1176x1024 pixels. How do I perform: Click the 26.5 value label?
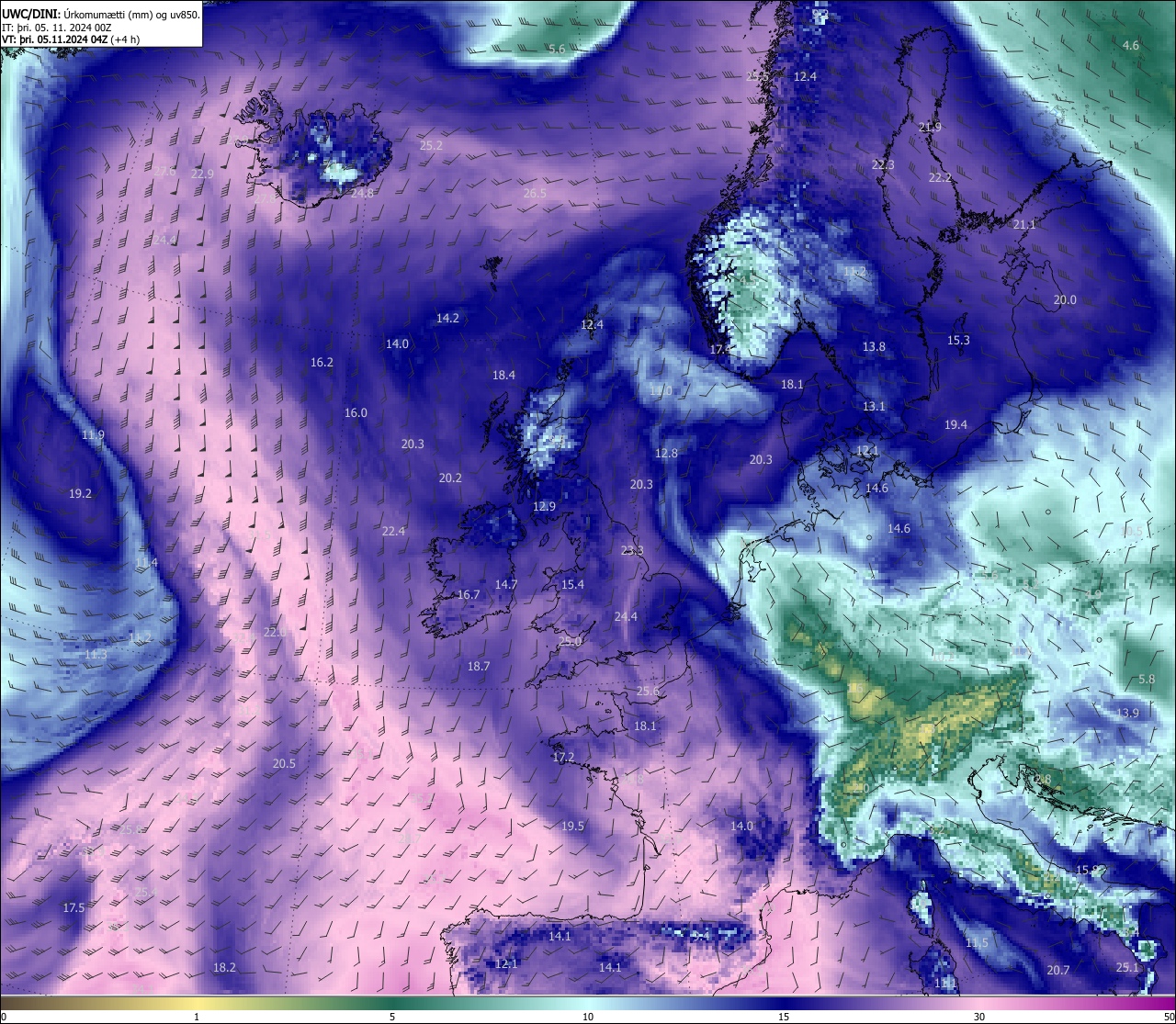pos(535,193)
